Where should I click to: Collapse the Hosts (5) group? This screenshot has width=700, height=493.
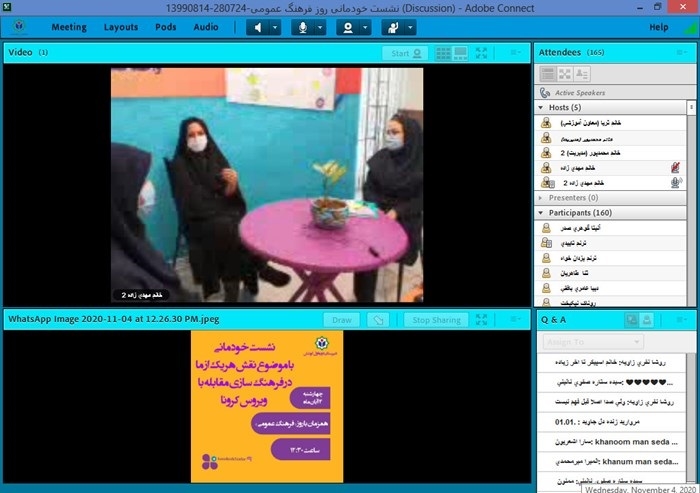(x=542, y=107)
